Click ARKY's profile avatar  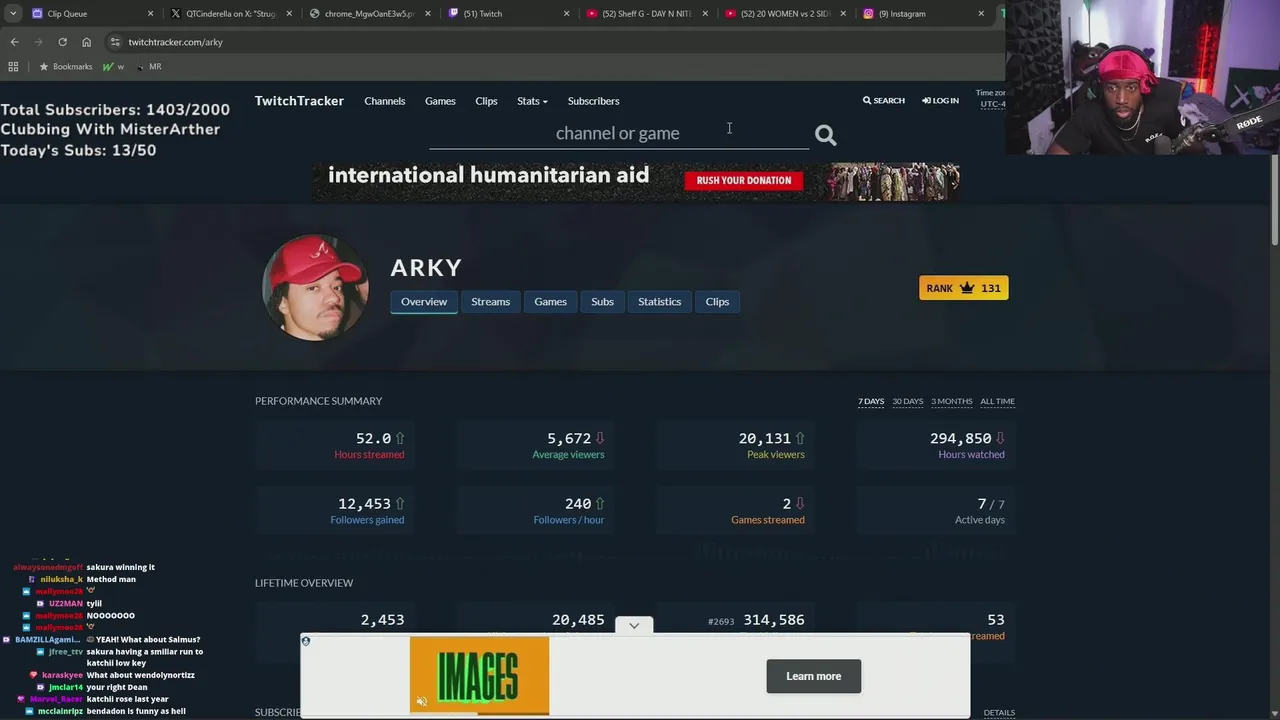point(315,288)
